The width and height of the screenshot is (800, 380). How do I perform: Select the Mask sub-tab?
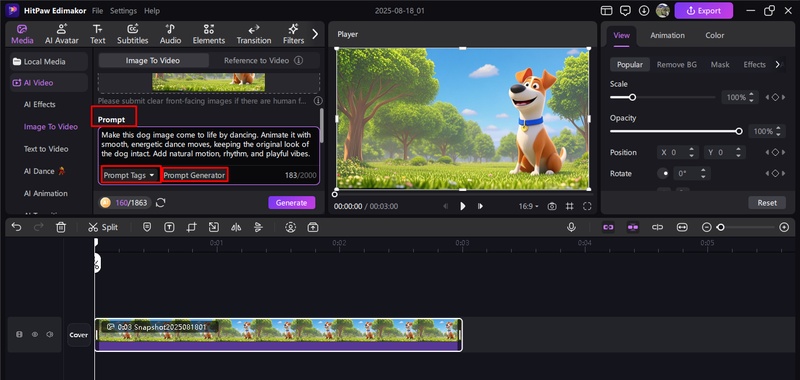tap(720, 65)
